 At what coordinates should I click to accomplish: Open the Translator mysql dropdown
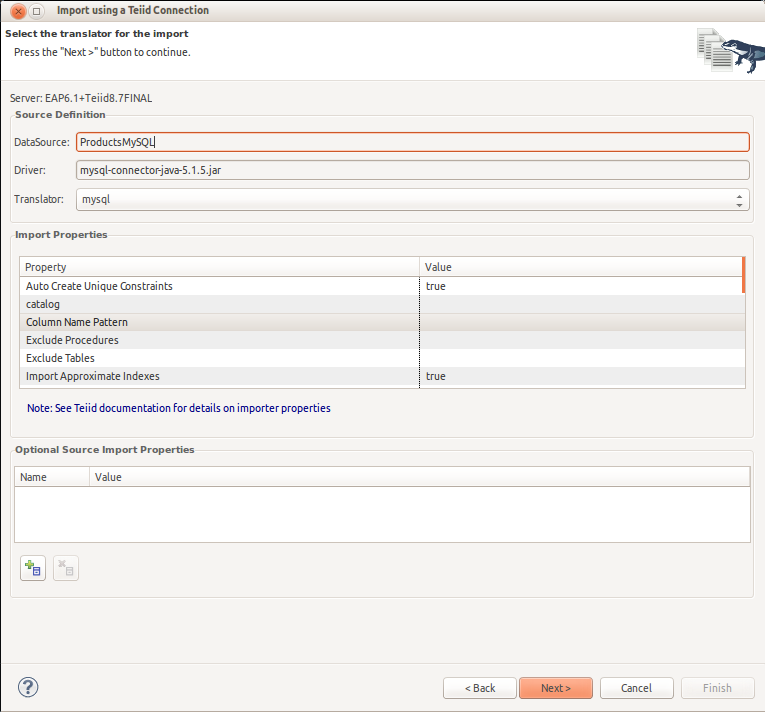[412, 200]
